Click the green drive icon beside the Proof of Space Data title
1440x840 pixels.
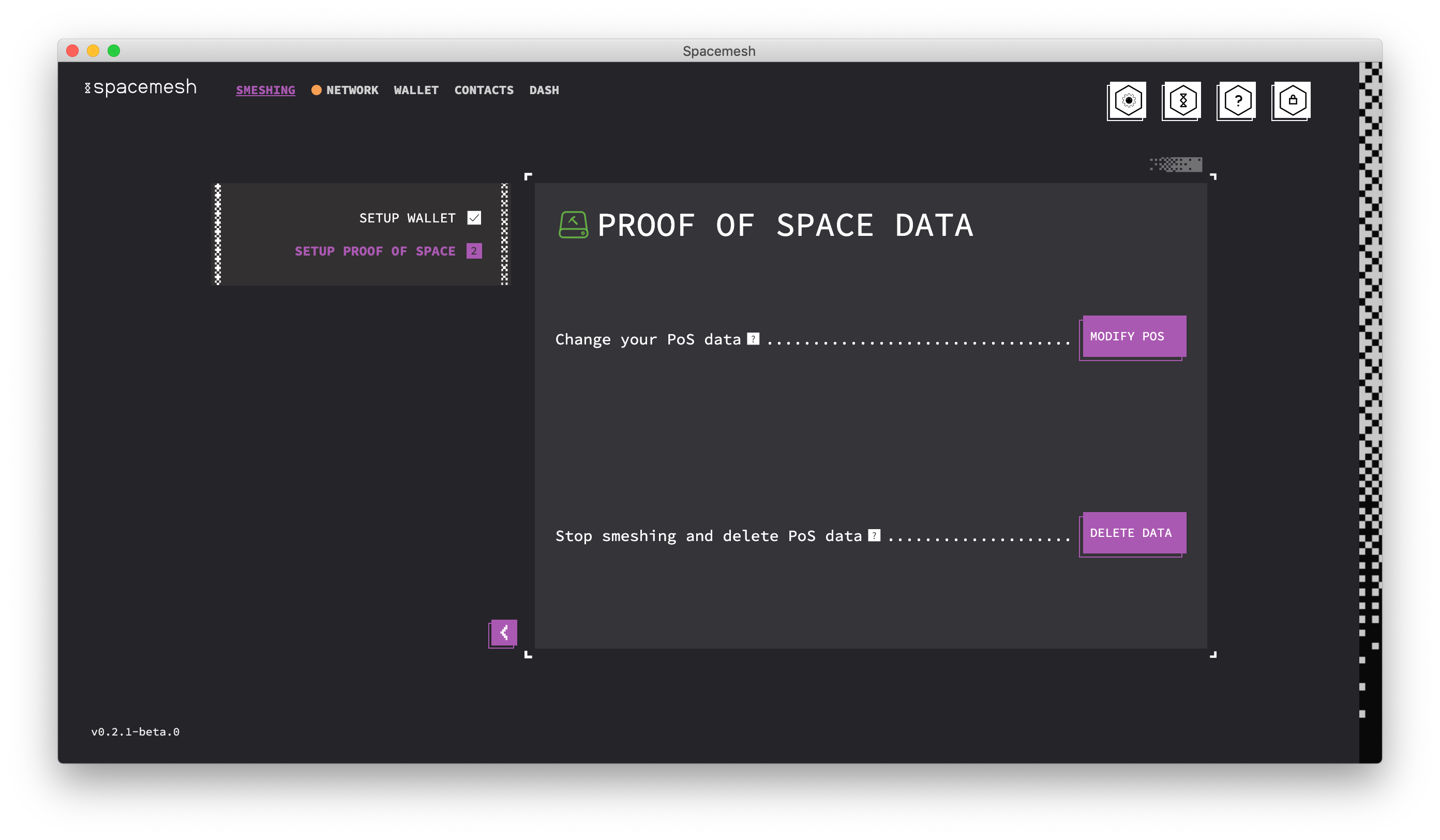[573, 225]
